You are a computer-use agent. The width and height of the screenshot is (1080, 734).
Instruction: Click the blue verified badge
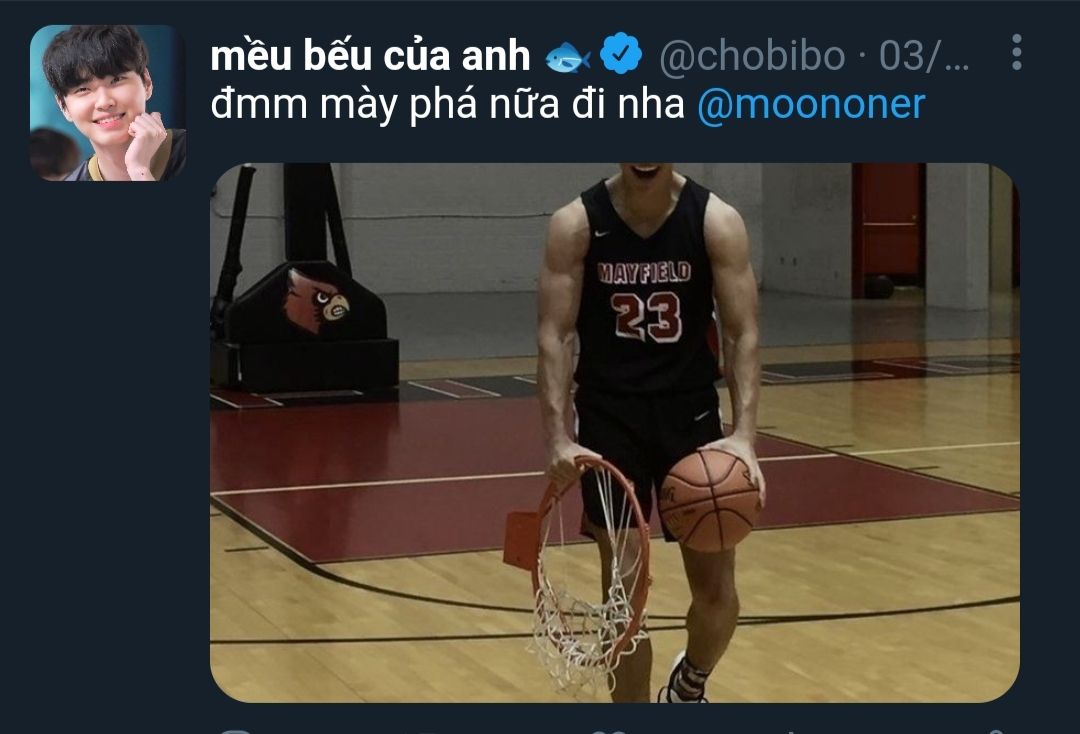pos(621,54)
